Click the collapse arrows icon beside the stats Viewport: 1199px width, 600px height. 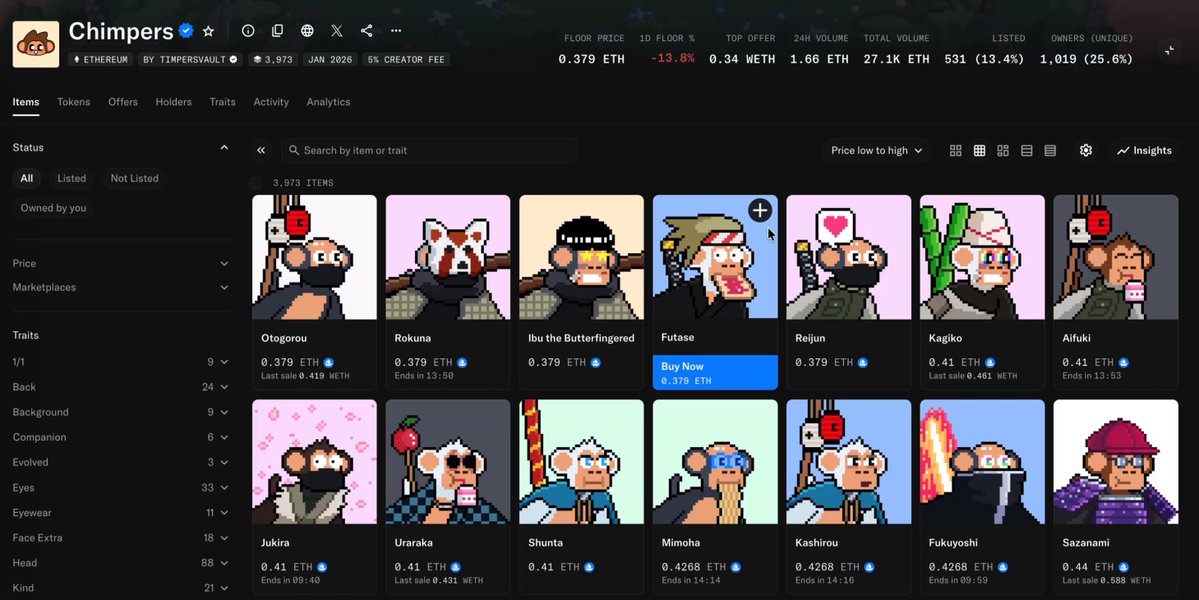tap(1169, 50)
